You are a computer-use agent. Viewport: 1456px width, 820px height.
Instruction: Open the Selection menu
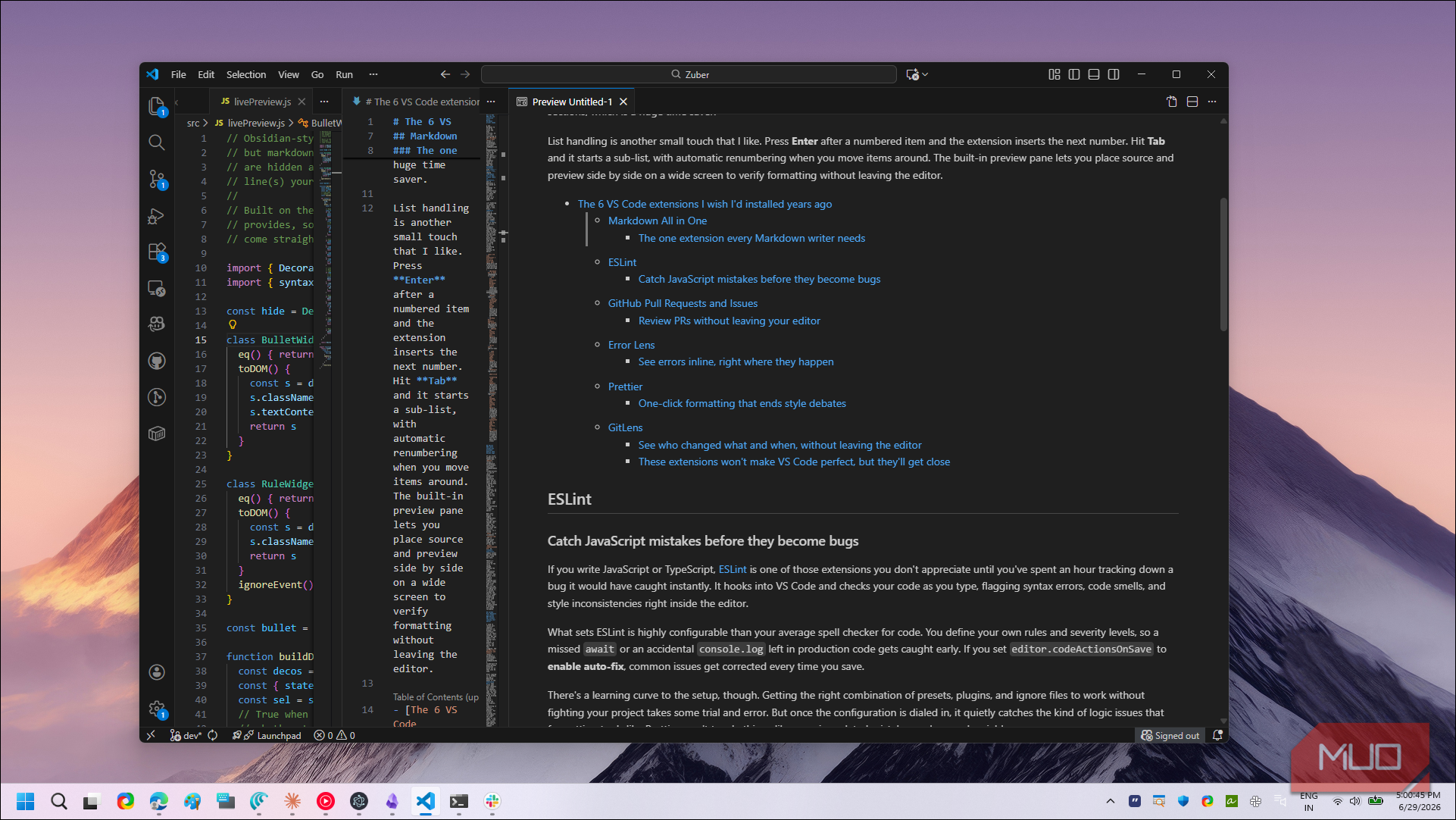(246, 74)
